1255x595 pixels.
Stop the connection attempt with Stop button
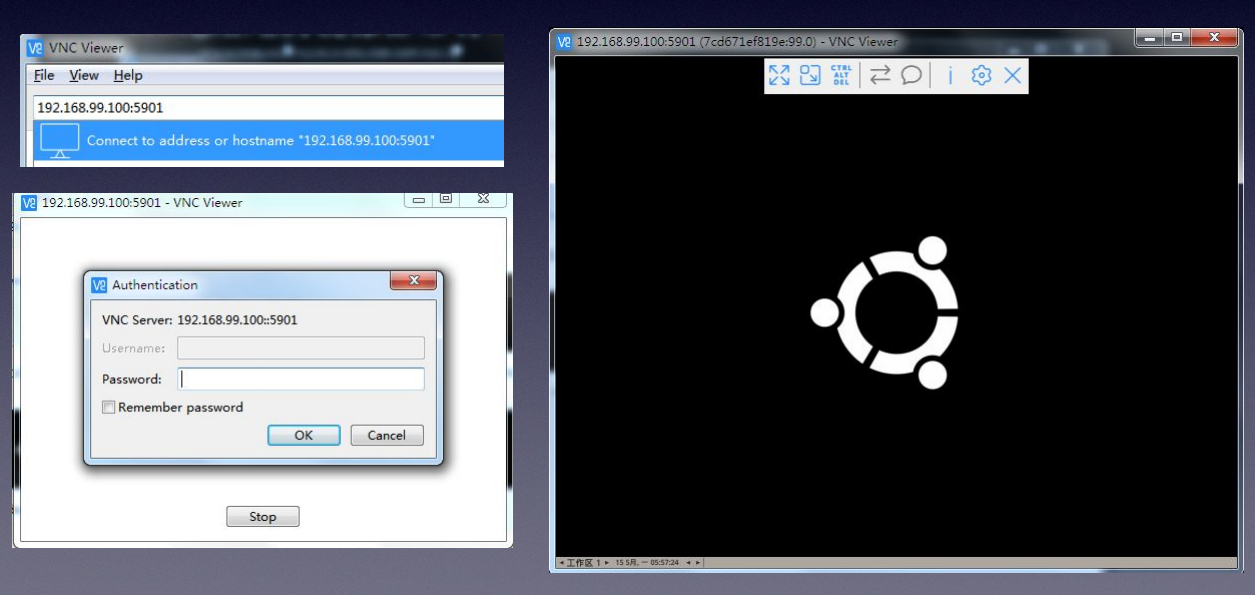[x=263, y=517]
